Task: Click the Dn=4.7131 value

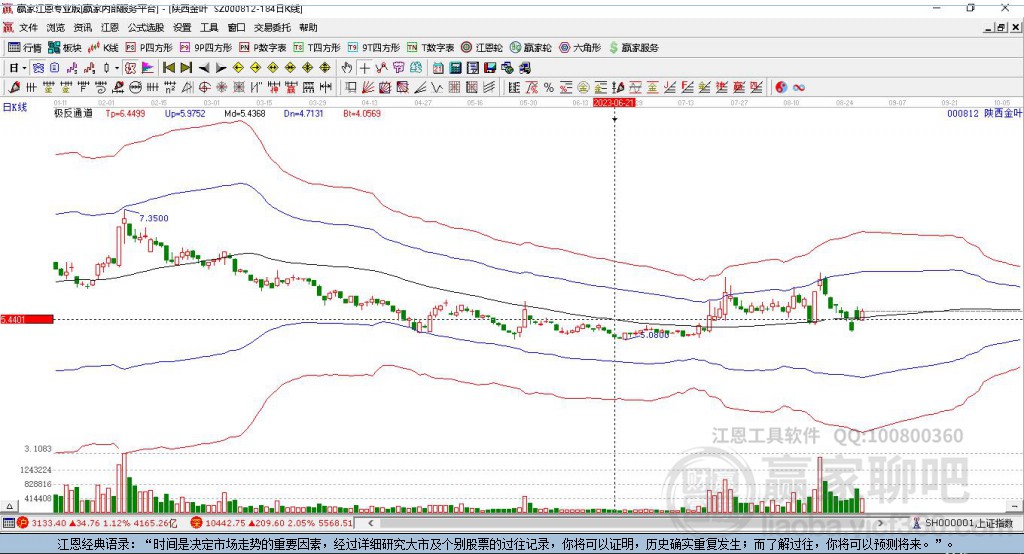Action: click(x=304, y=113)
